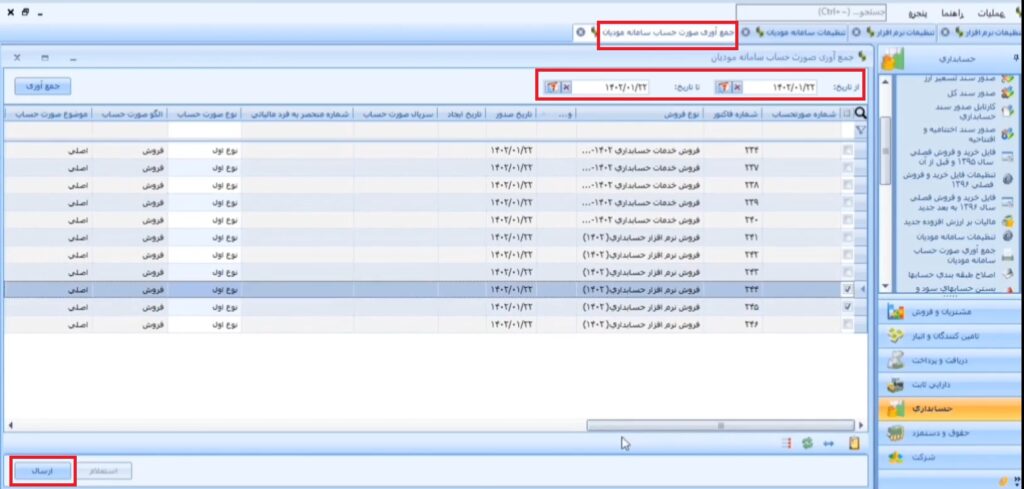1024x489 pixels.
Task: Click grid horizontal scrollbar left arrow
Action: (10, 425)
